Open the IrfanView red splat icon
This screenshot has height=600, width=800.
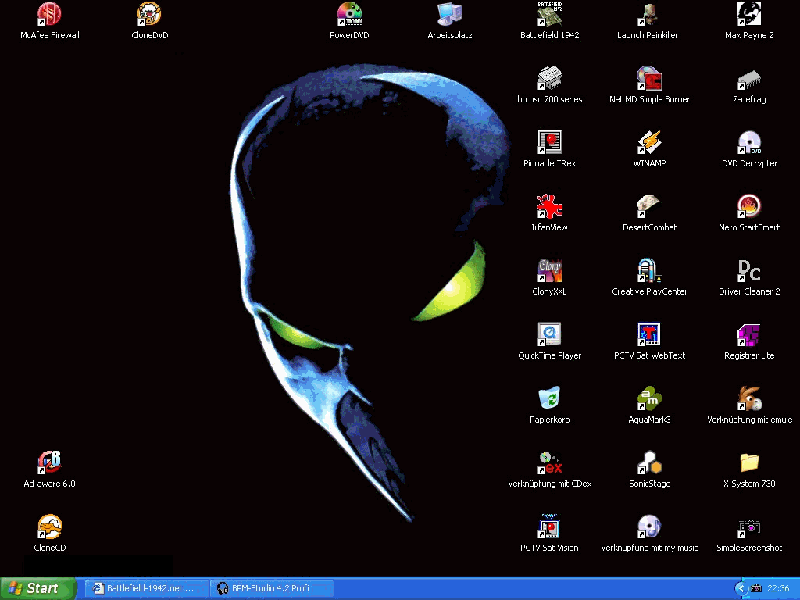tap(549, 207)
